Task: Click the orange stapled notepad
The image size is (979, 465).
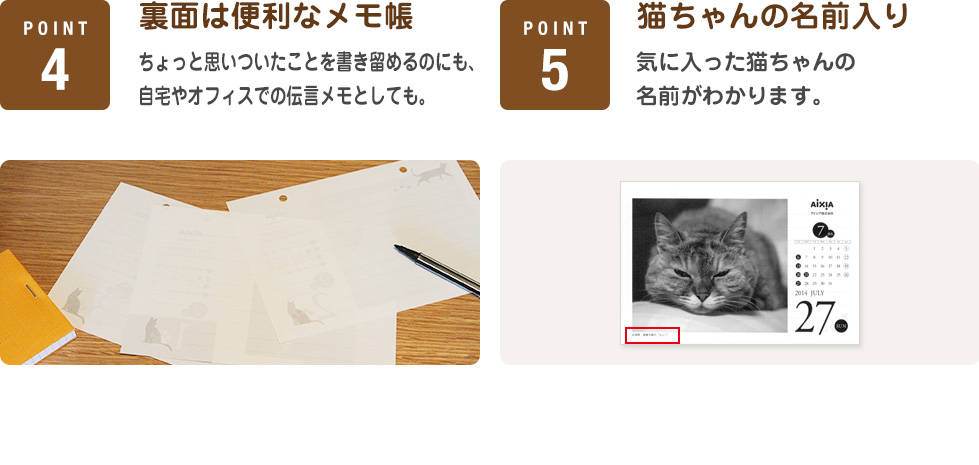Action: (x=36, y=307)
